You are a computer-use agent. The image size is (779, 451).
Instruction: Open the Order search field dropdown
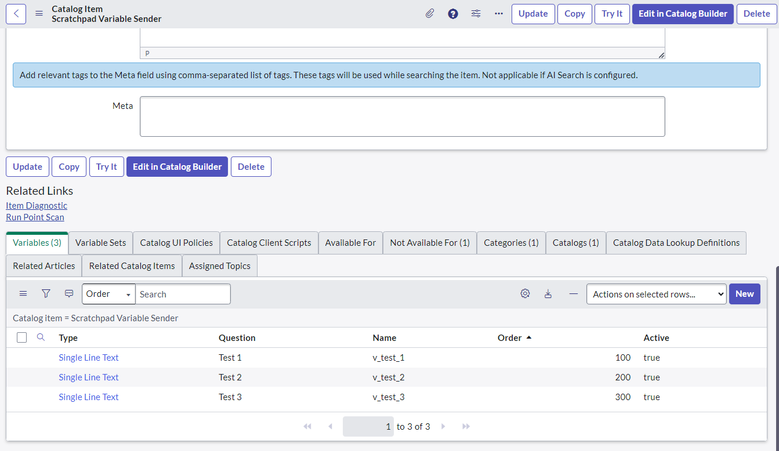109,294
